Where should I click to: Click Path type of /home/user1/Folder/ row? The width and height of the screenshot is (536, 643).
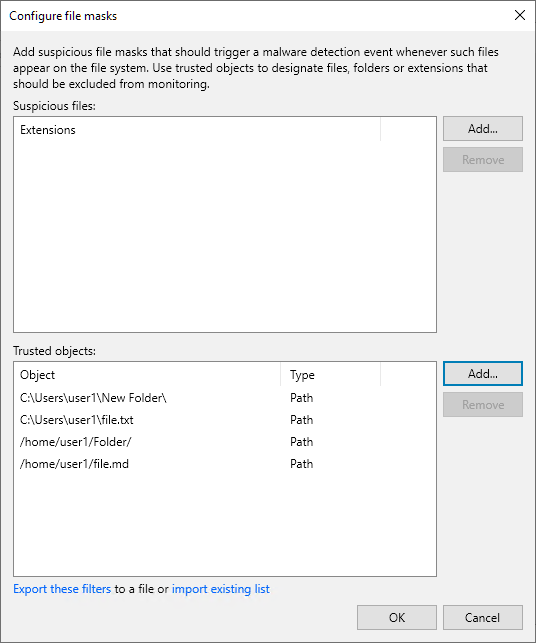301,442
